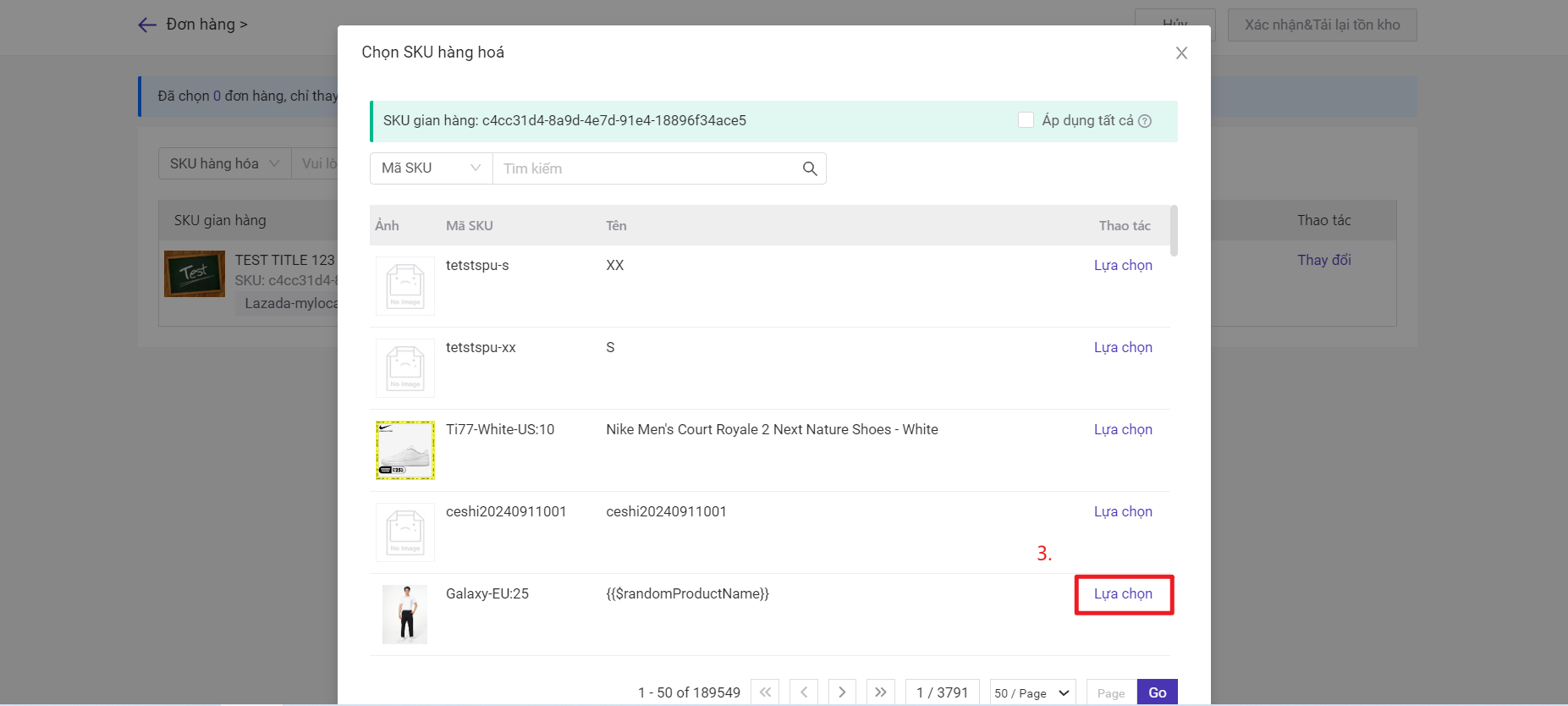The width and height of the screenshot is (1568, 706).
Task: Close the Chọn SKU hàng hoá dialog
Action: 1181,53
